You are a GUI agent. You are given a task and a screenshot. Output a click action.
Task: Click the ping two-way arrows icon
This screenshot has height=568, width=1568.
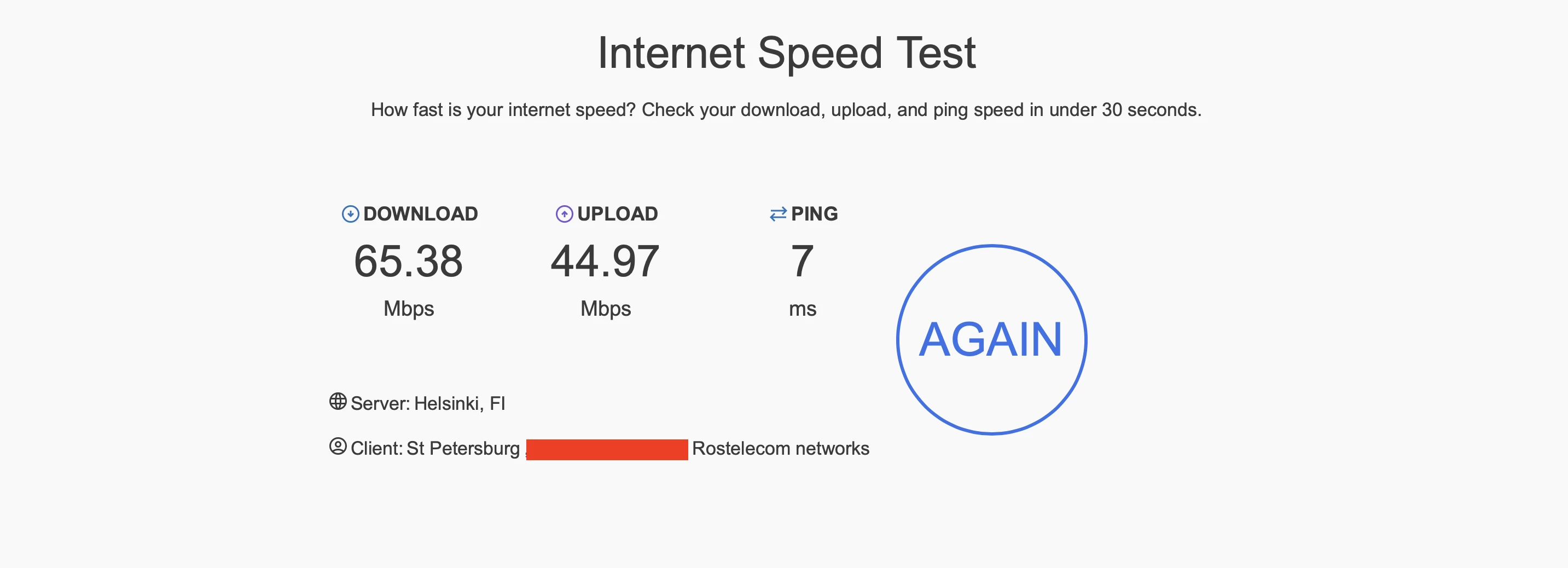(x=778, y=214)
